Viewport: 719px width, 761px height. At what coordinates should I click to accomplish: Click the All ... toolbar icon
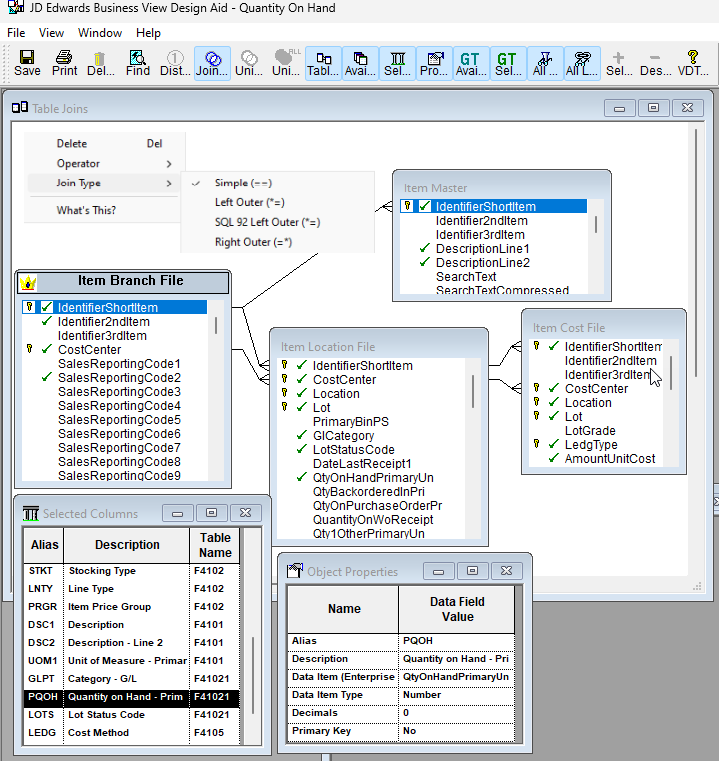coord(545,63)
